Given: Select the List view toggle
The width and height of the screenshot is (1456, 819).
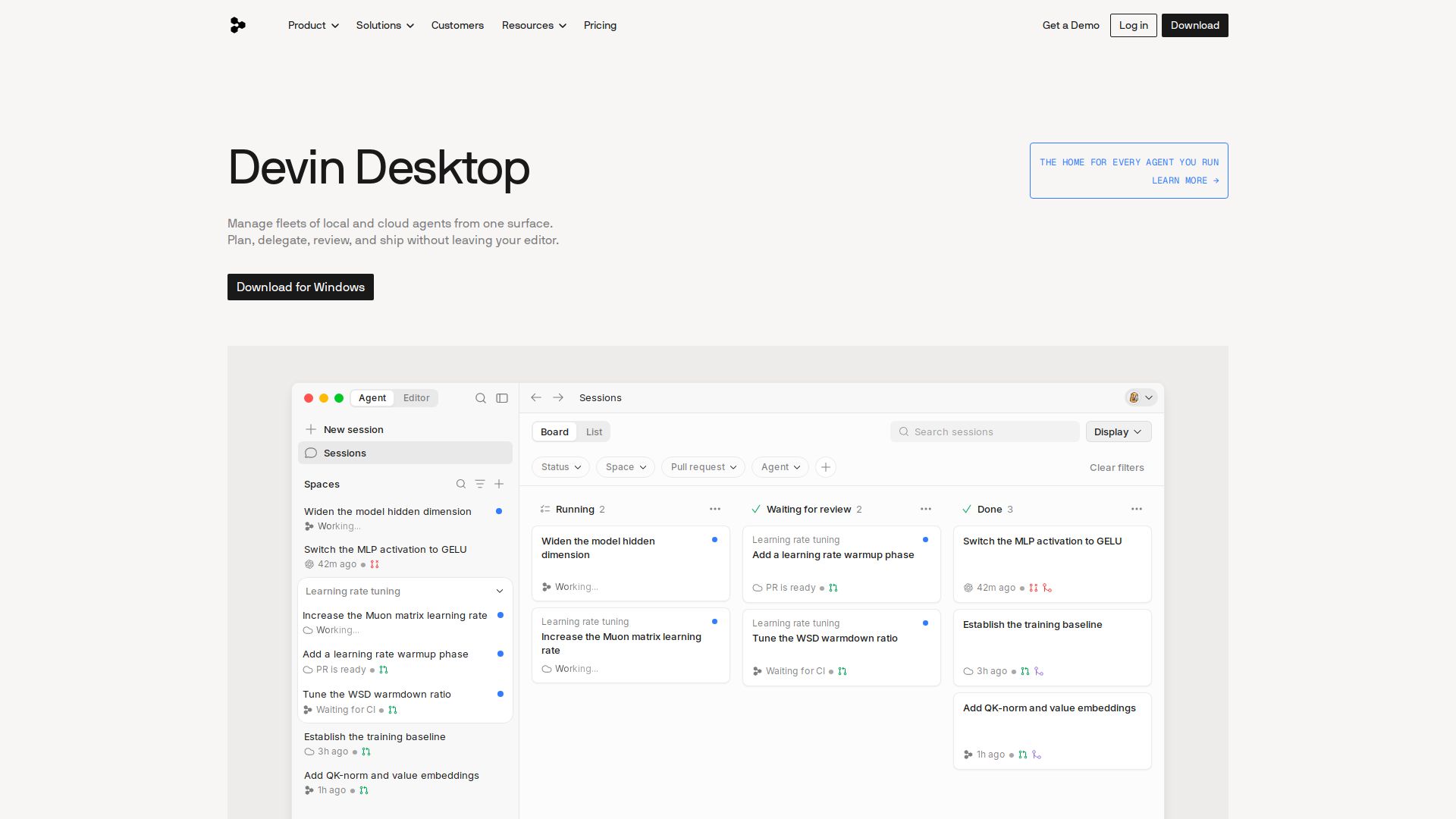Looking at the screenshot, I should coord(594,431).
